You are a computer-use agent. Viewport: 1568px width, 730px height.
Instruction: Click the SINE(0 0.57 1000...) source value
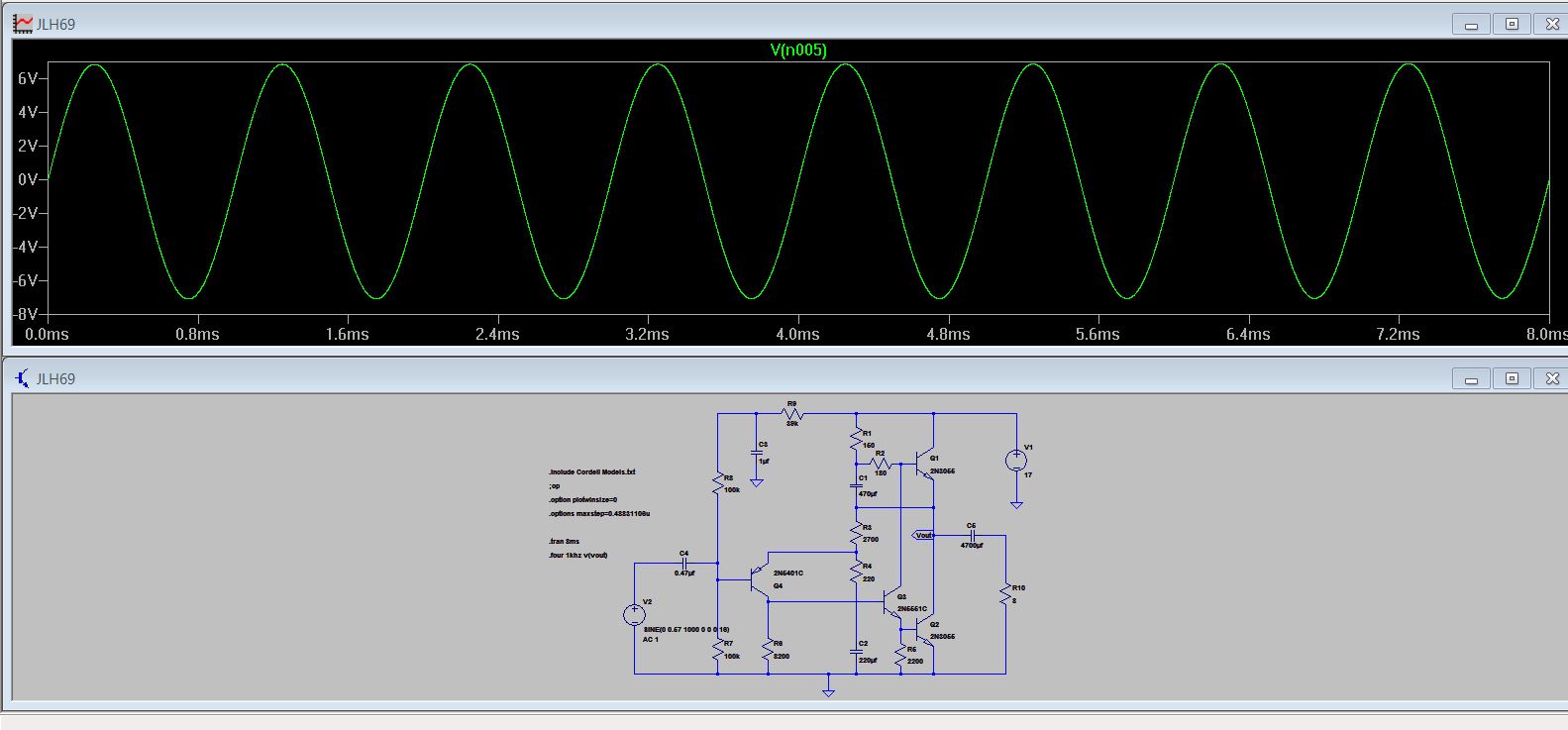coord(686,629)
